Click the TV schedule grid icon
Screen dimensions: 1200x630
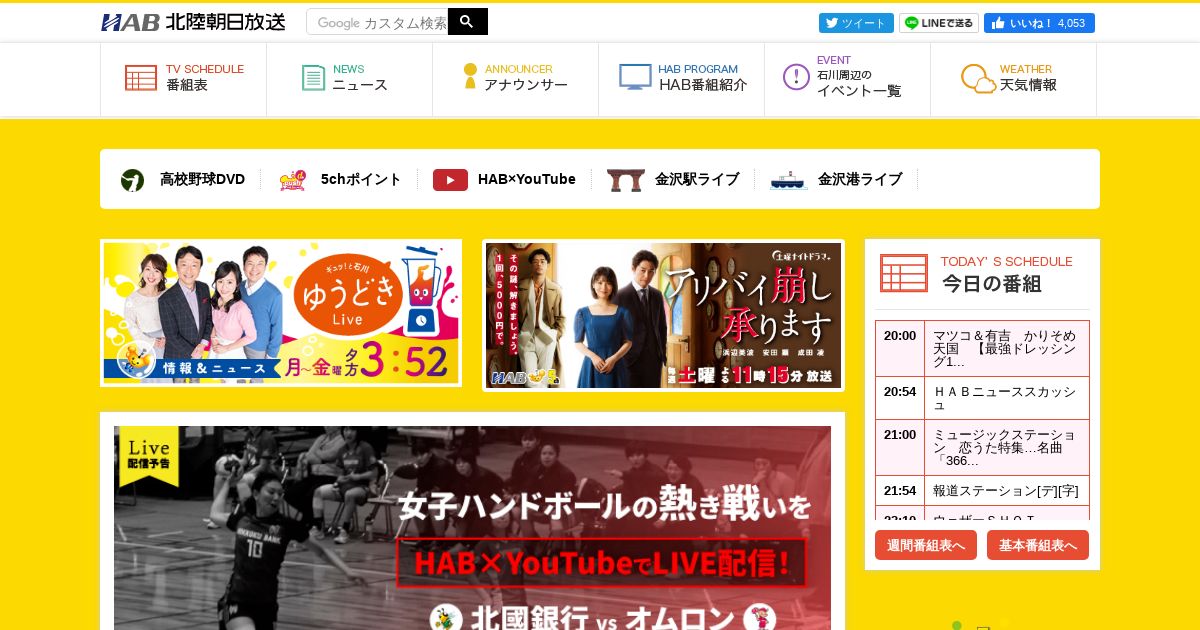141,78
